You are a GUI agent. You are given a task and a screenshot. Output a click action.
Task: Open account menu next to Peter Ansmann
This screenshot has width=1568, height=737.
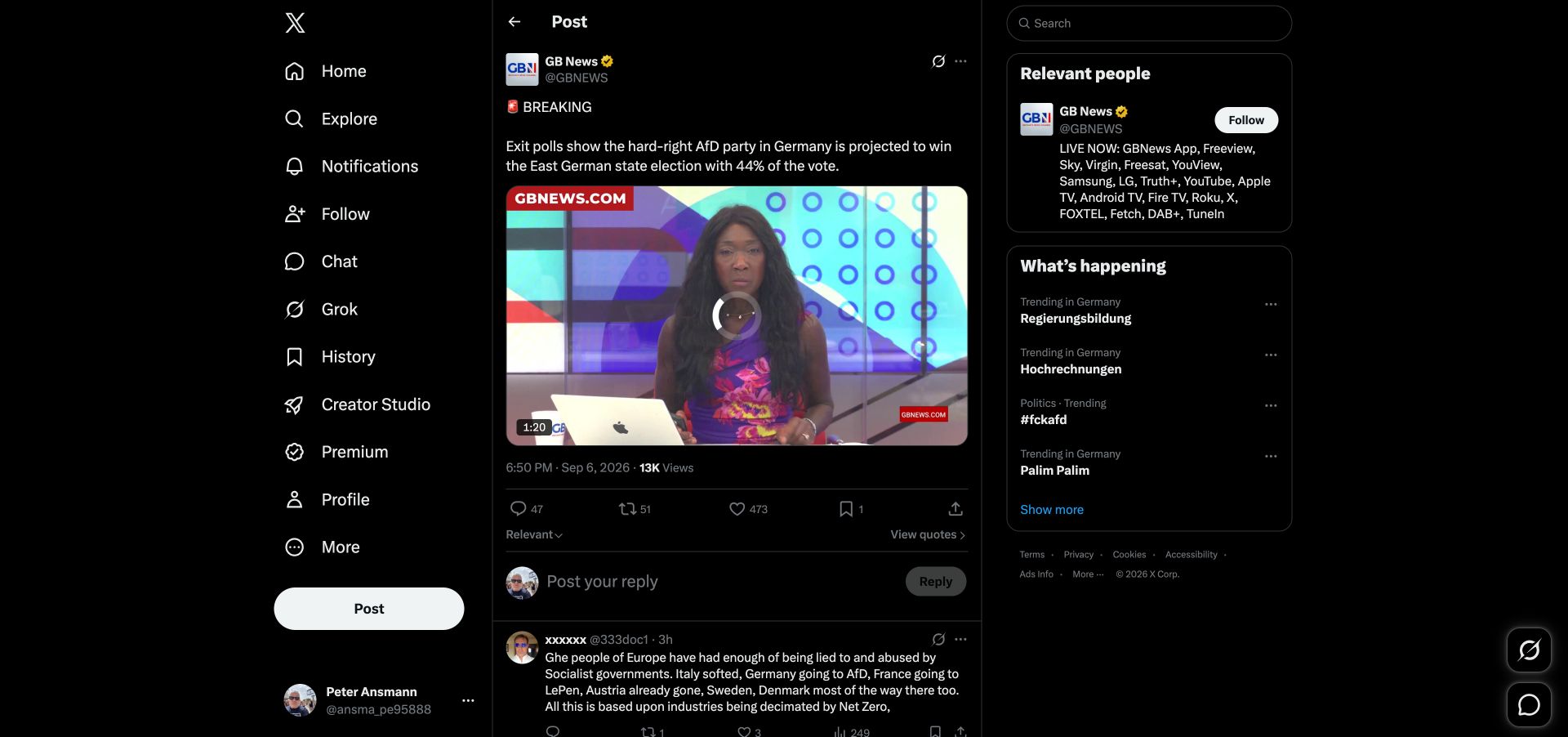468,700
